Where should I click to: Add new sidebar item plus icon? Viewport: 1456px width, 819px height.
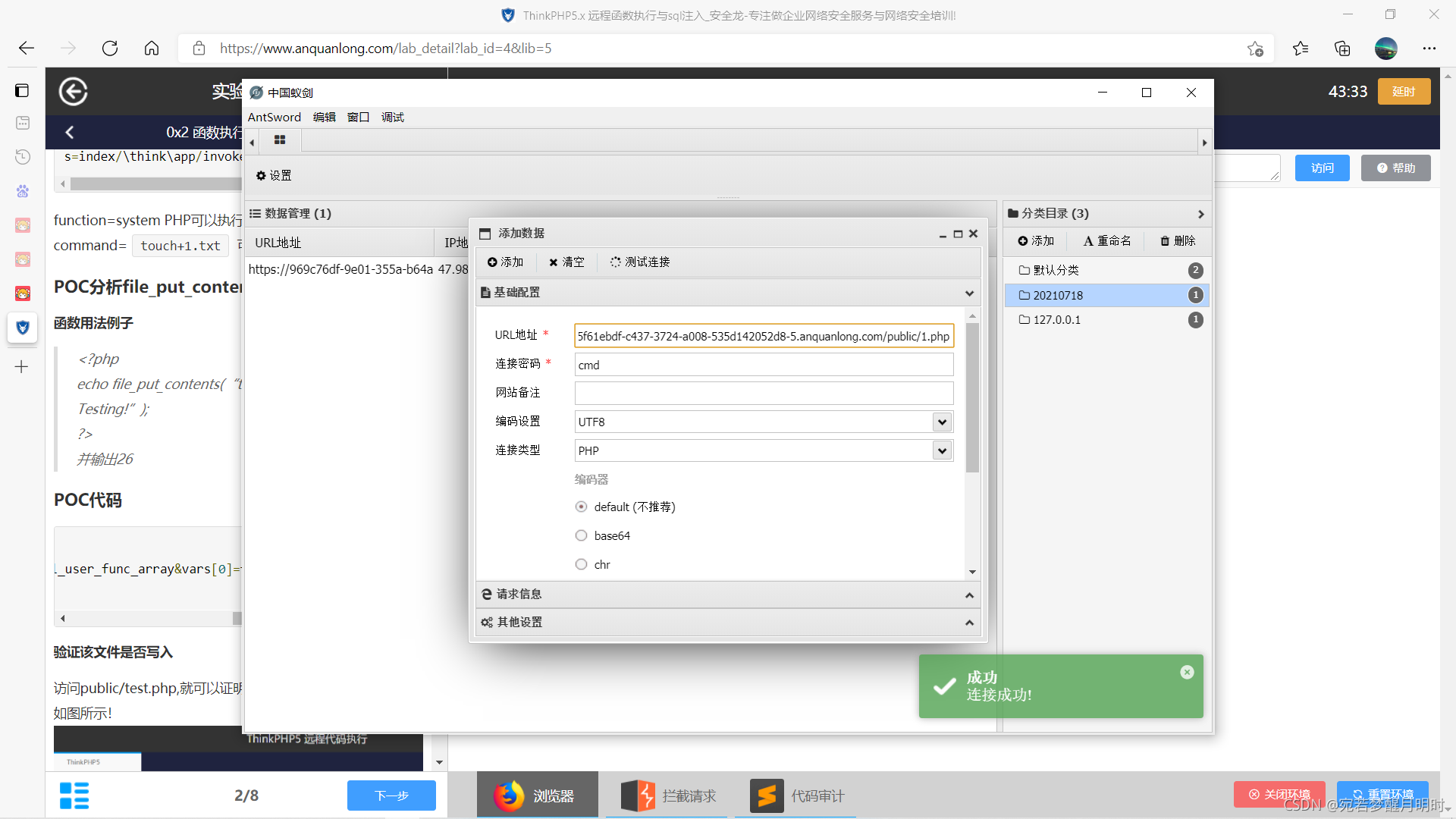22,367
